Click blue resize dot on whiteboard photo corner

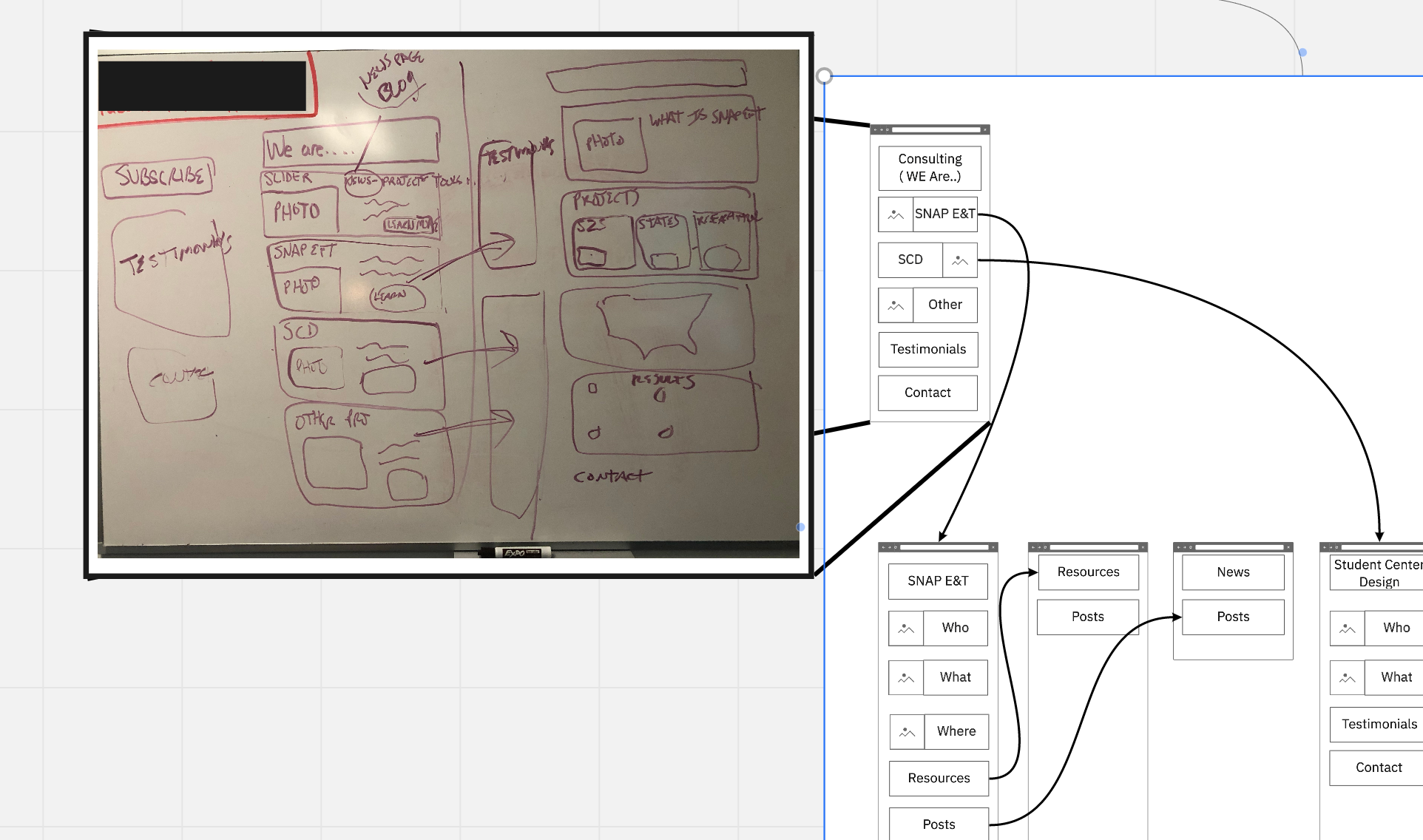800,527
